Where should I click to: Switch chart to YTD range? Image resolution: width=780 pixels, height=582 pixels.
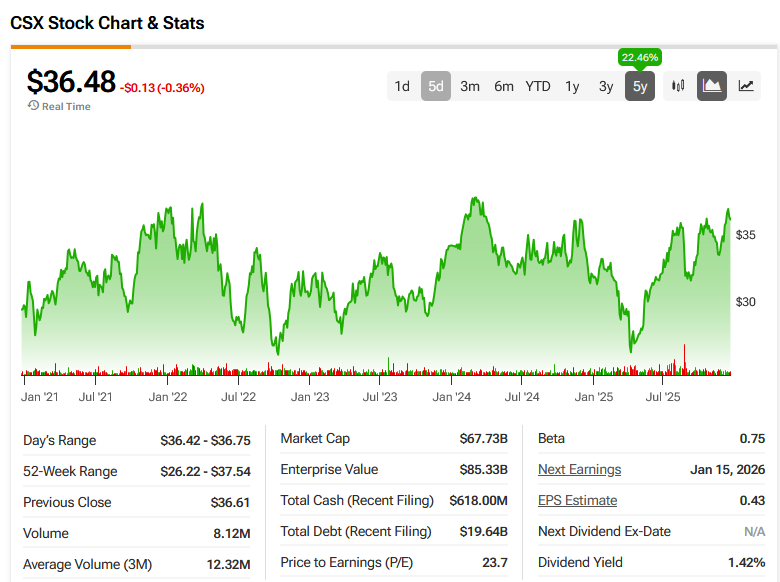538,86
